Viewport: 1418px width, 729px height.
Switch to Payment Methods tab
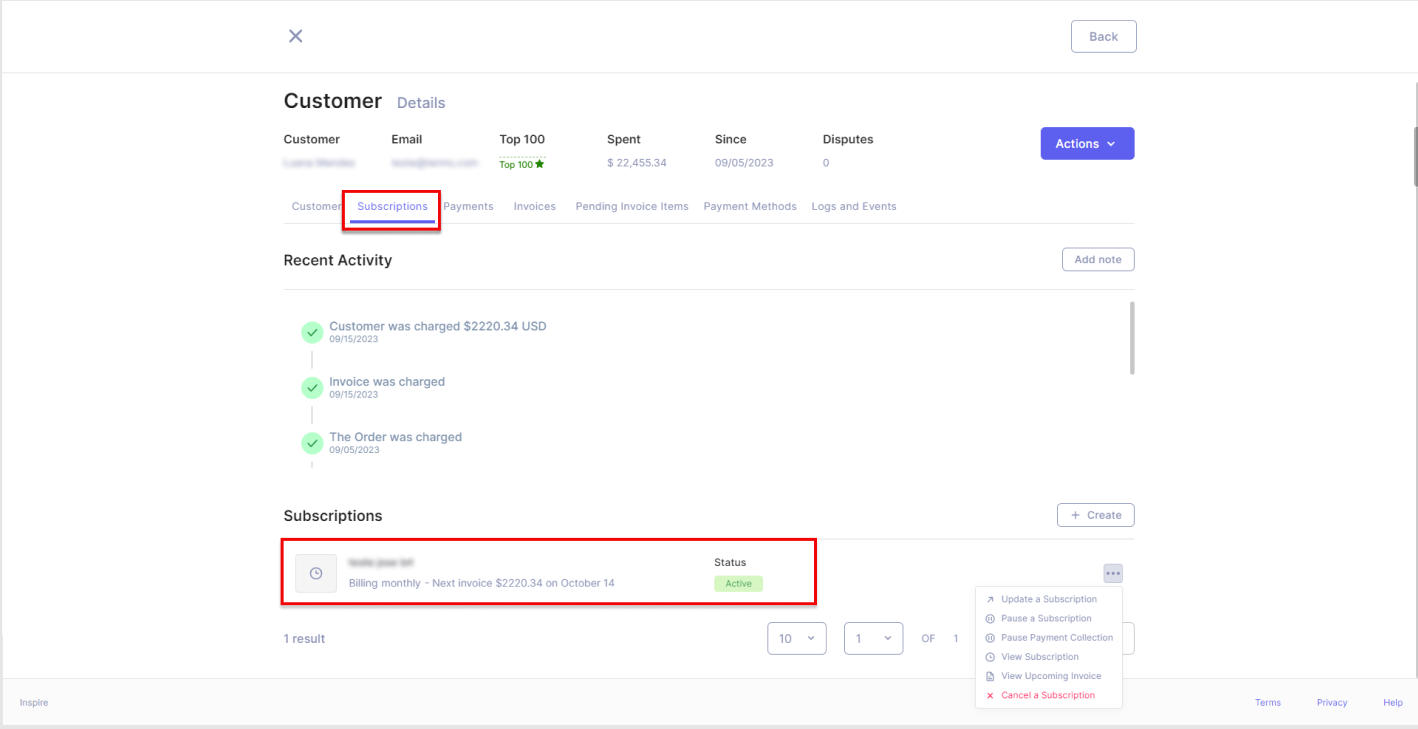[750, 206]
